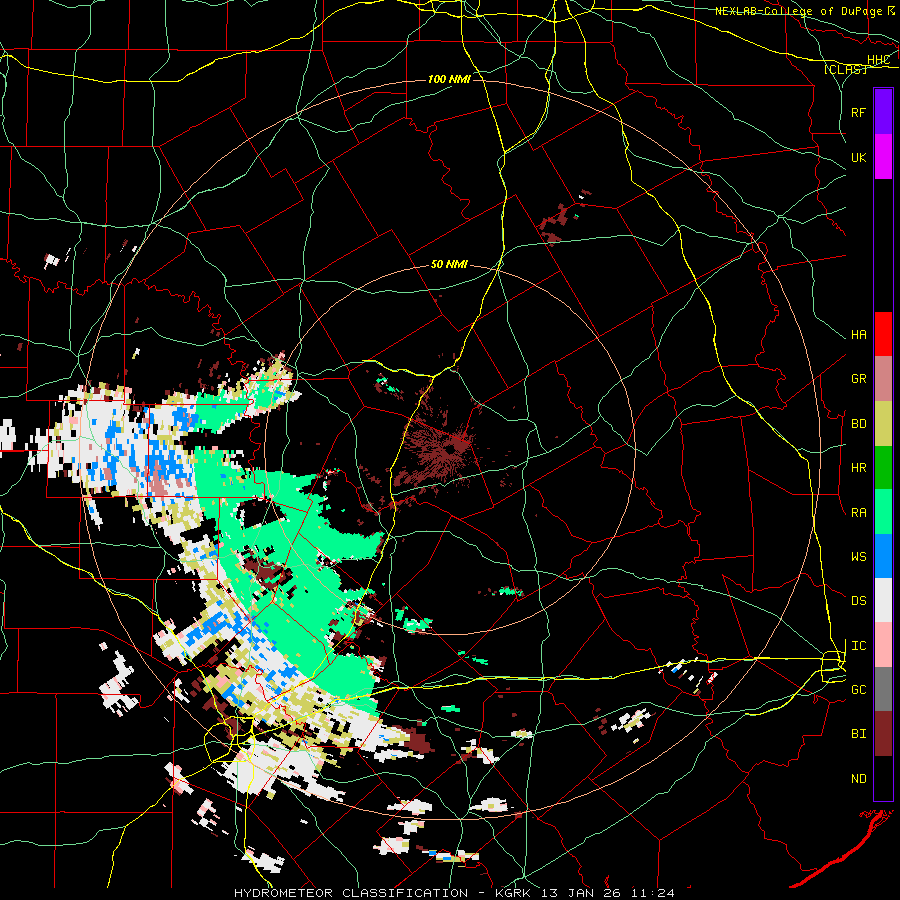Click the BI legend label
This screenshot has height=900, width=900.
coord(859,734)
